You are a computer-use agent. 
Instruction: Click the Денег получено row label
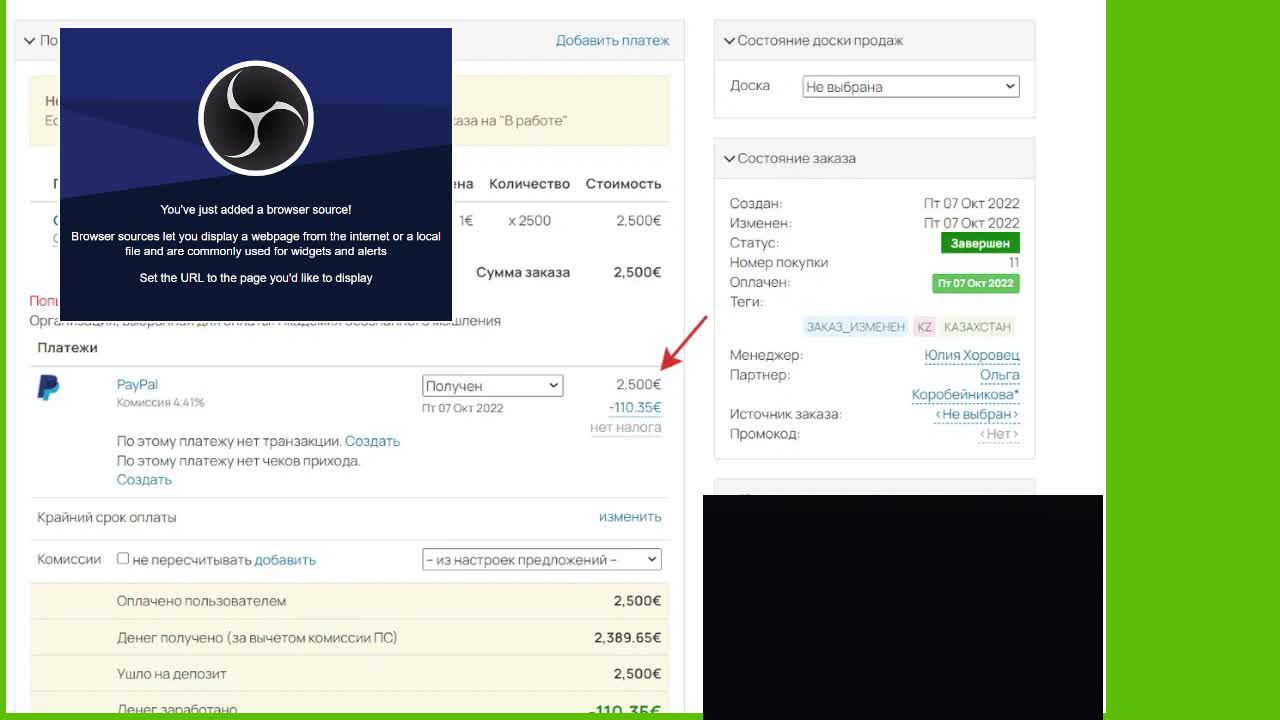pyautogui.click(x=257, y=637)
